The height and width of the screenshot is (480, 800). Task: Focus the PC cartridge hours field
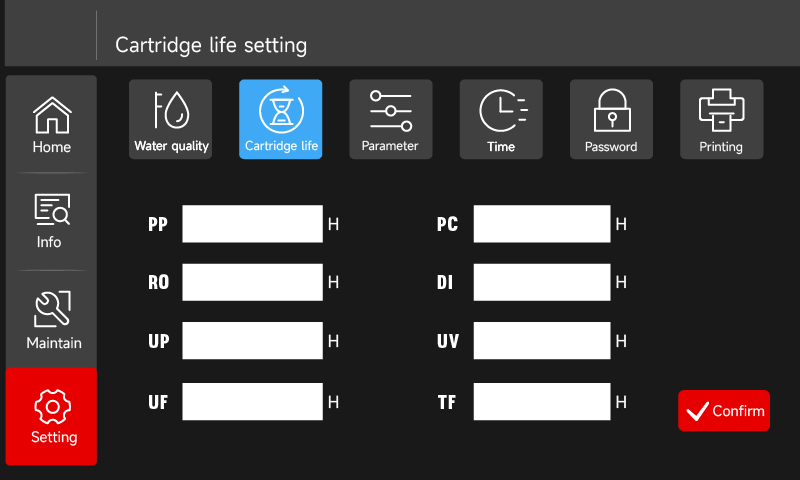(542, 224)
